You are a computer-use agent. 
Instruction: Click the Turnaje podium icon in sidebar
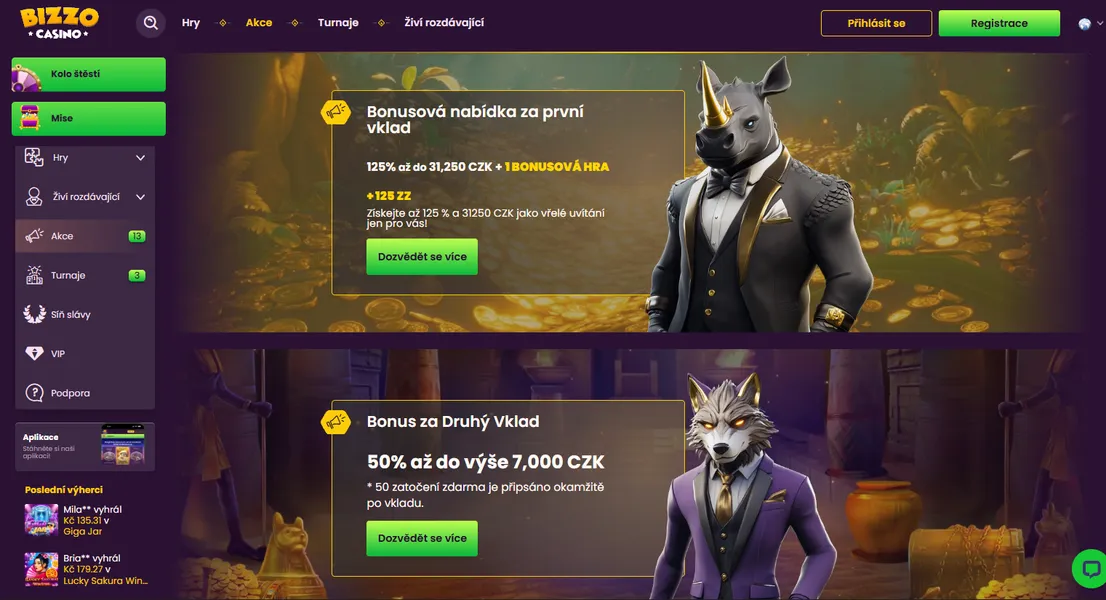pos(31,275)
